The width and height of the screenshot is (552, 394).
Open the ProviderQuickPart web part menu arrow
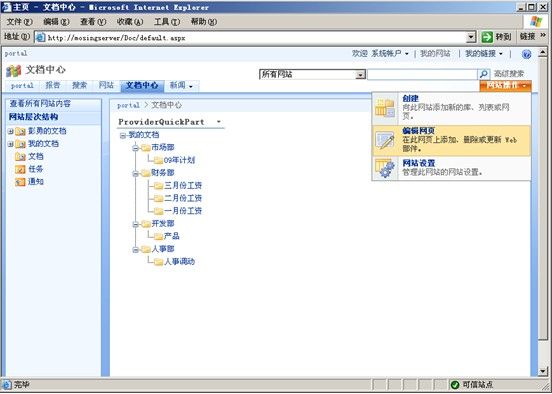[219, 122]
